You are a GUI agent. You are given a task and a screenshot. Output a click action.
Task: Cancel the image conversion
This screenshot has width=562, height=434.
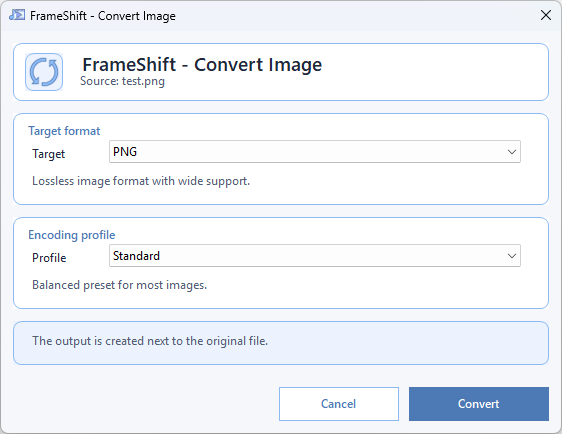pos(339,404)
